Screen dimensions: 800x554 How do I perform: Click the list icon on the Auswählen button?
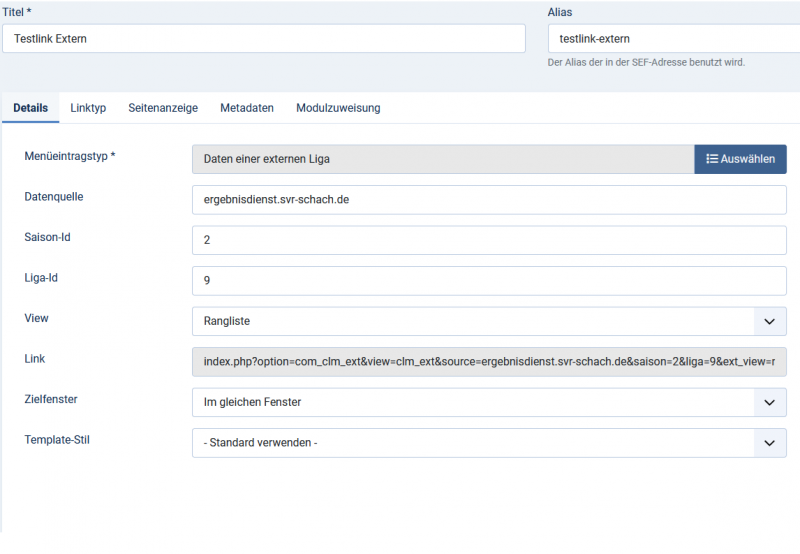click(x=711, y=159)
